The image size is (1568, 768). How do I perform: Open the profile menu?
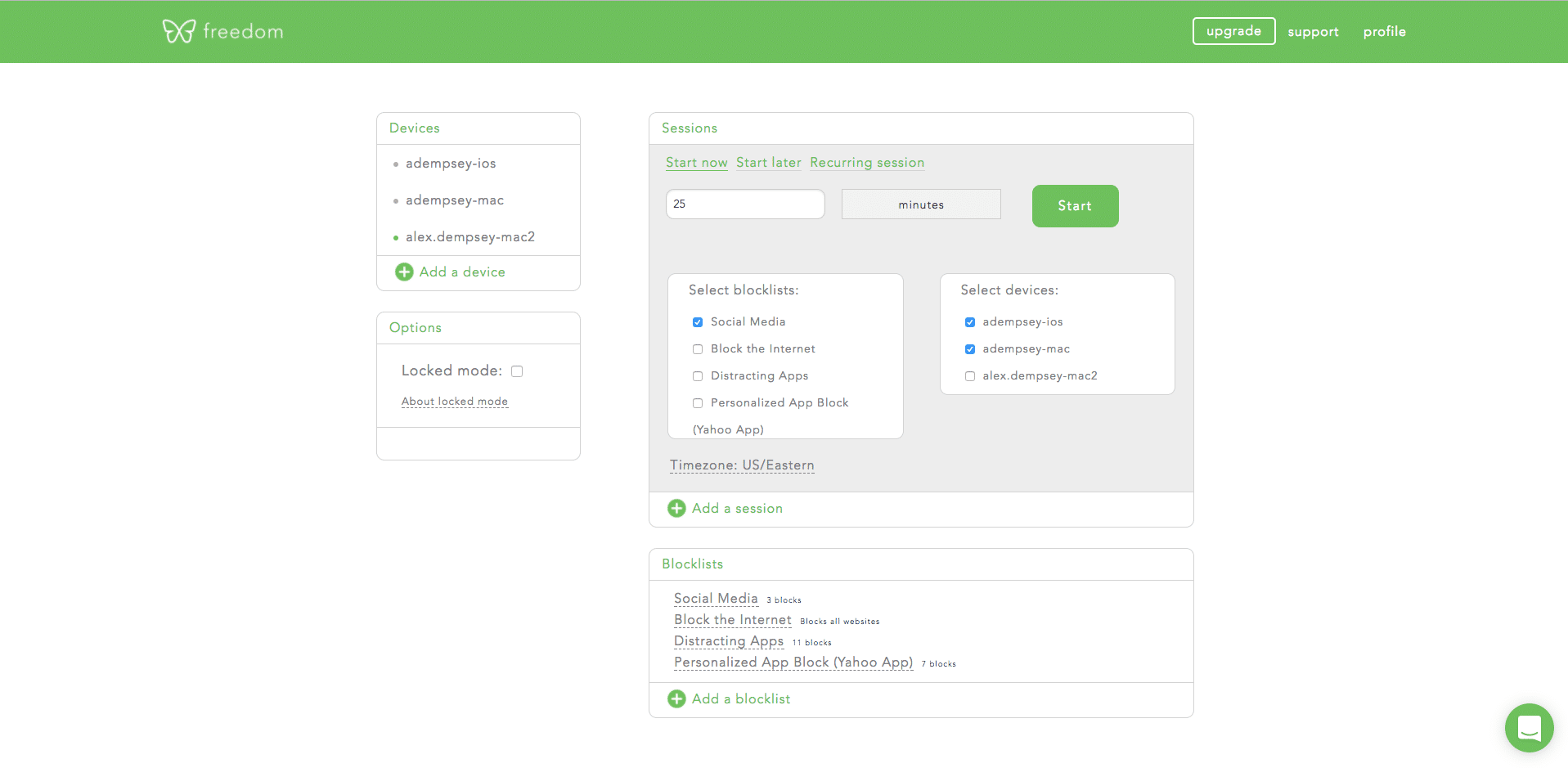coord(1384,31)
